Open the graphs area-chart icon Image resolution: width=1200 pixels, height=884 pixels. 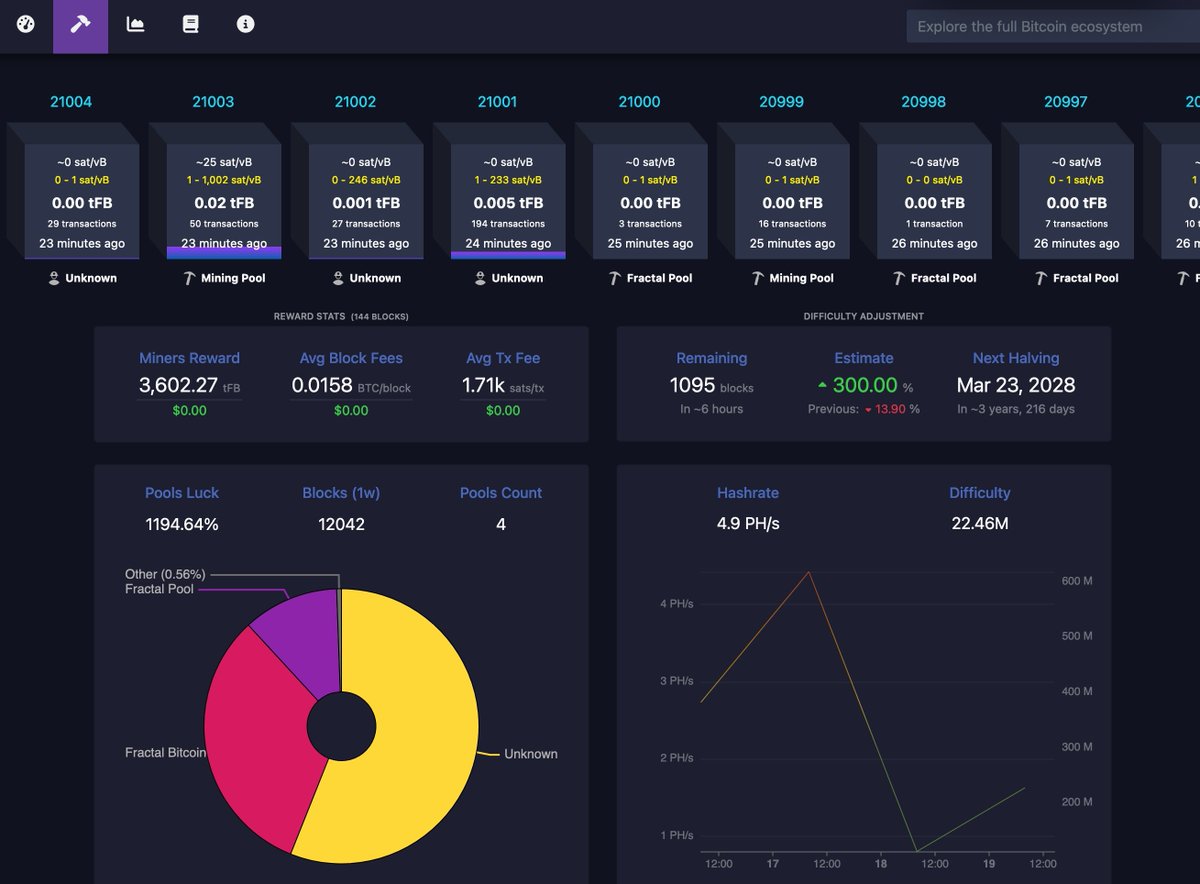pyautogui.click(x=135, y=24)
